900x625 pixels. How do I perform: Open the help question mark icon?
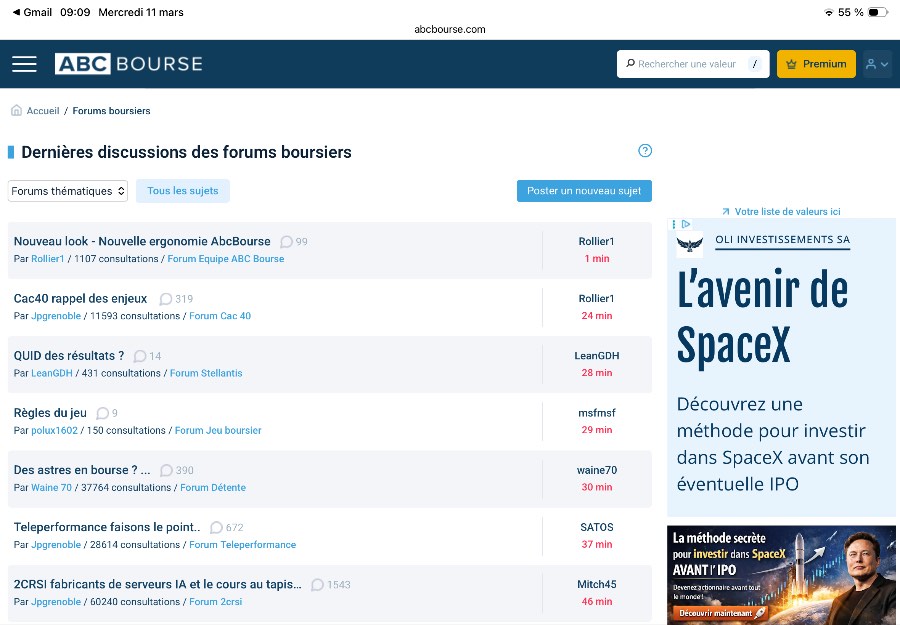[x=645, y=151]
